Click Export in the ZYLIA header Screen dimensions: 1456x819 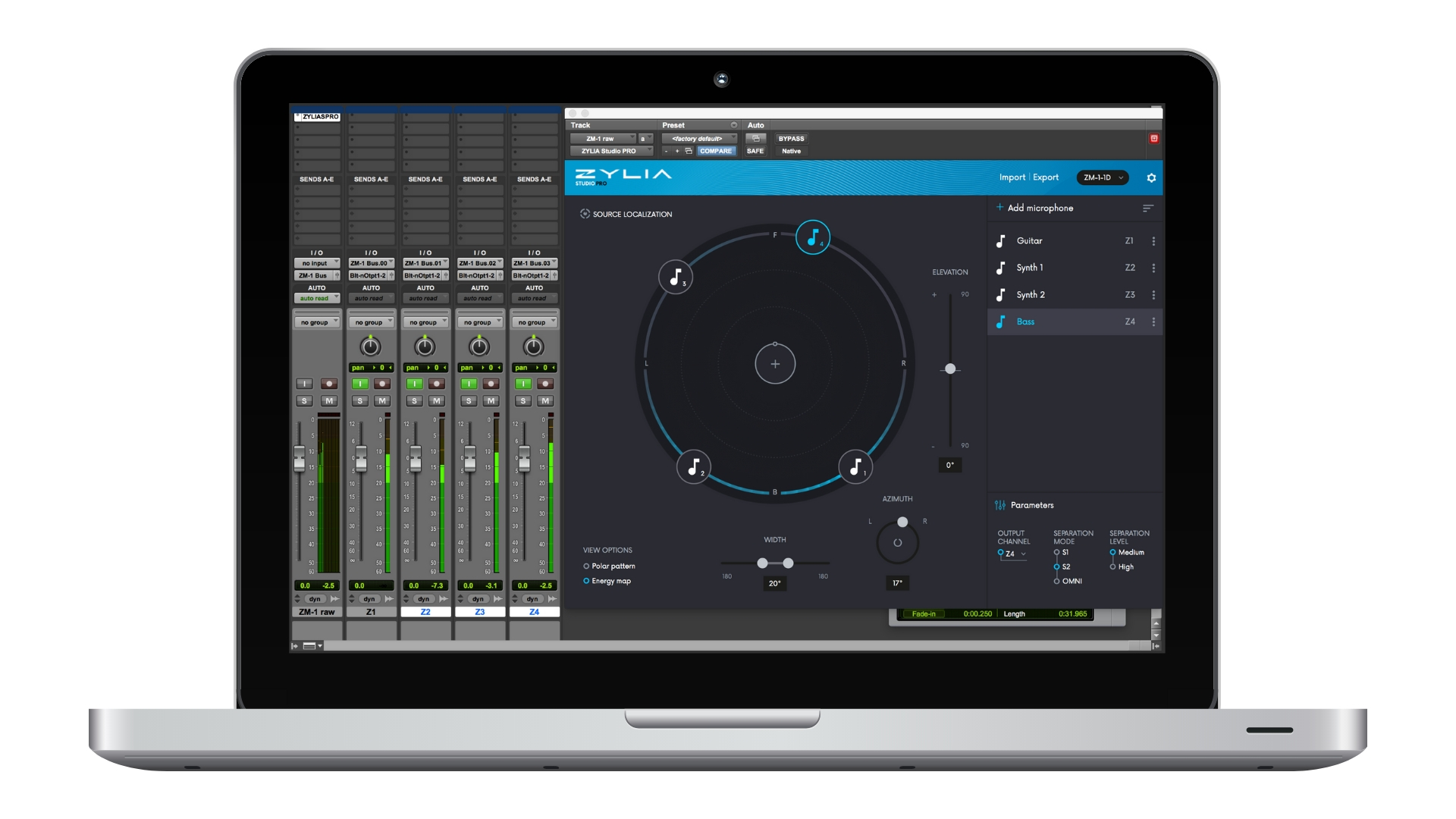coord(1045,177)
